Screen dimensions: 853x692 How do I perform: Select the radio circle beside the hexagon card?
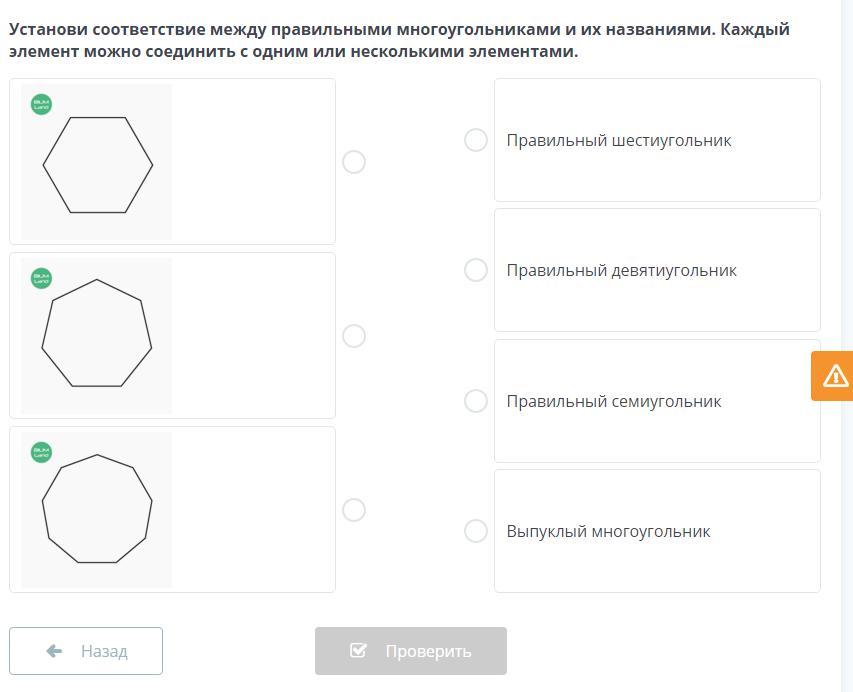[x=354, y=162]
